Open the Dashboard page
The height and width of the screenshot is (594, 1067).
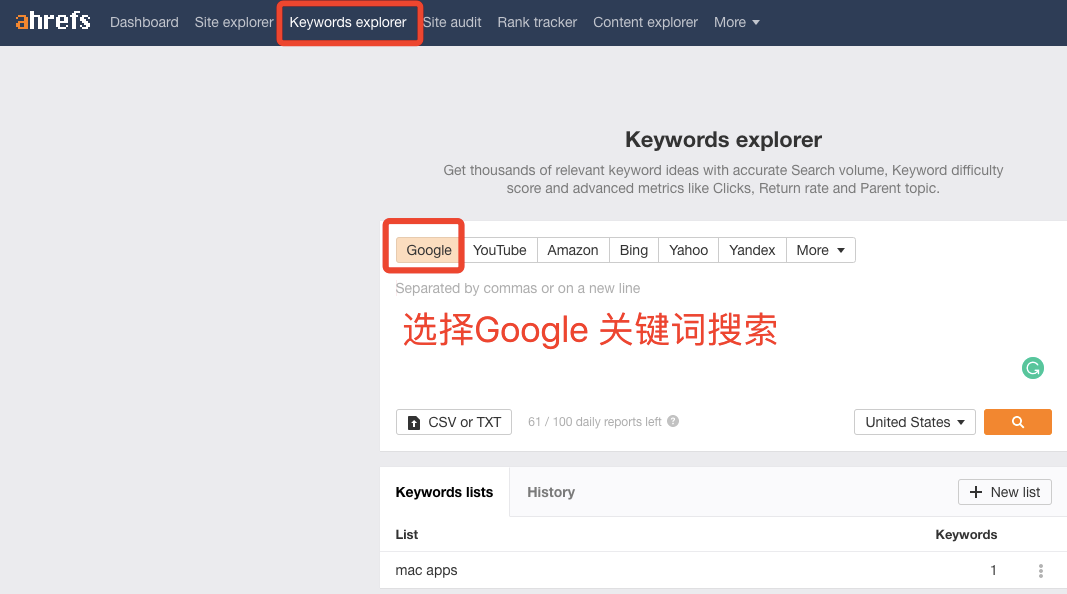[144, 22]
